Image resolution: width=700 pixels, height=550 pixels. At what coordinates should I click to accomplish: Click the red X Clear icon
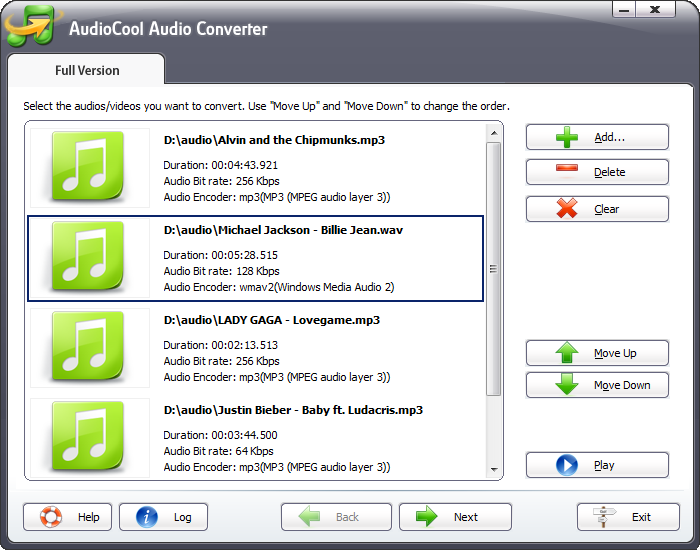coord(567,208)
